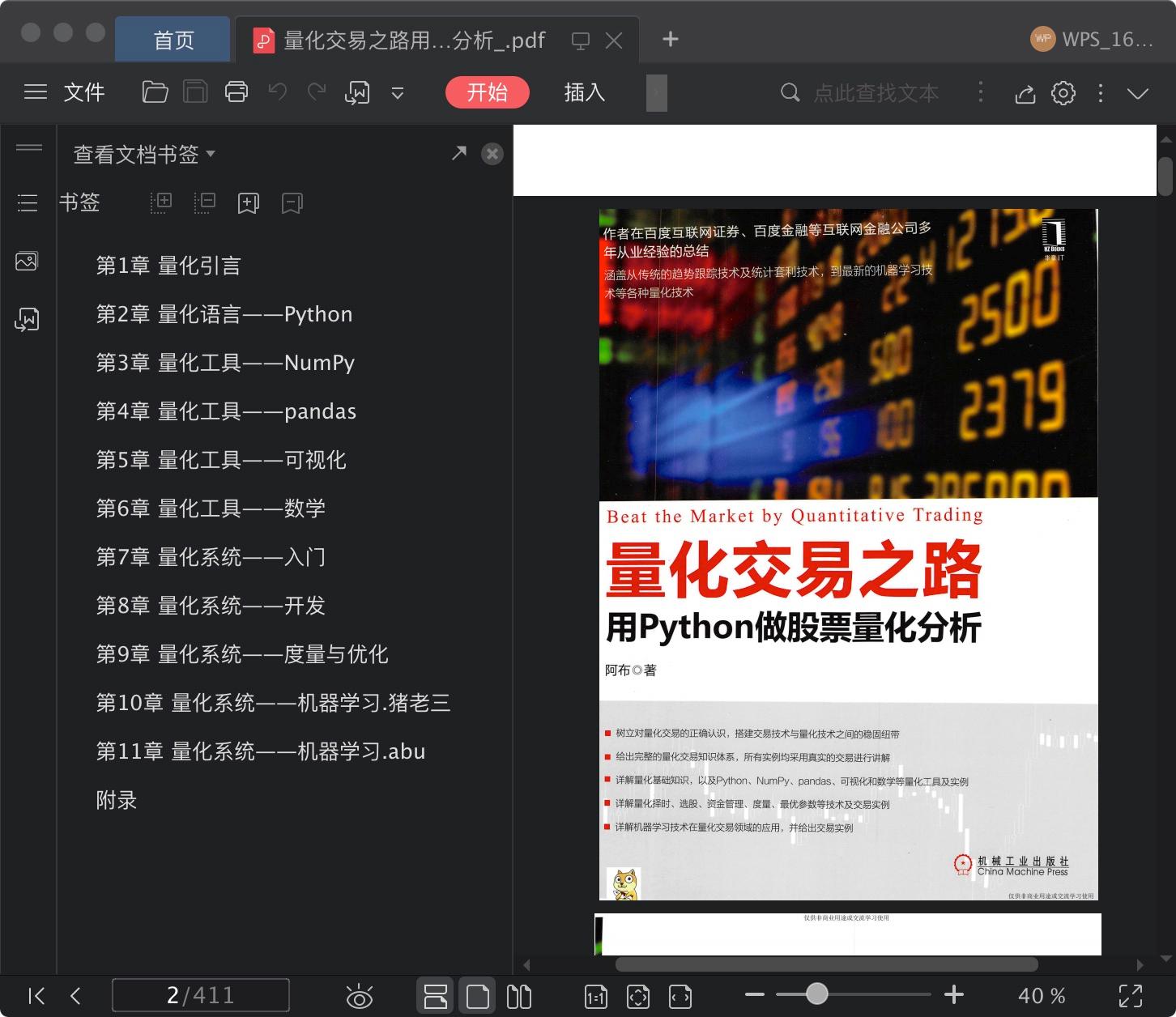Open the sidebar bookmark panel icon

[x=28, y=319]
